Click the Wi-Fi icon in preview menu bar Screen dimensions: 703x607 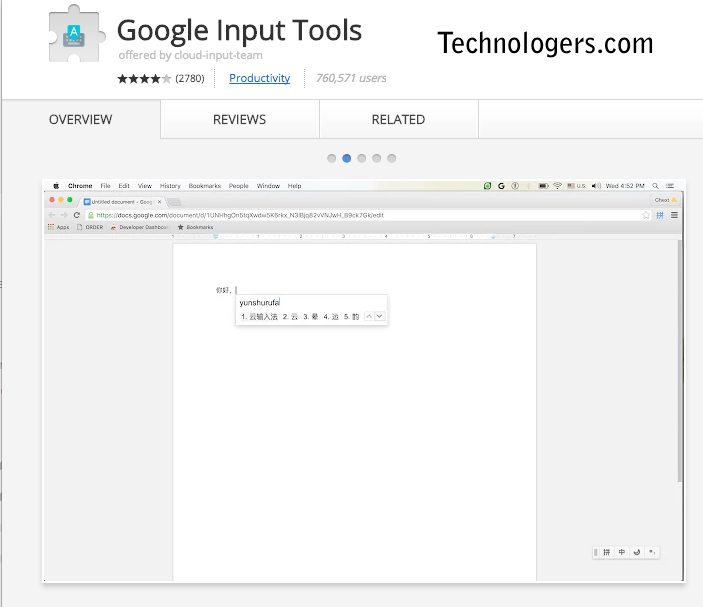point(557,186)
